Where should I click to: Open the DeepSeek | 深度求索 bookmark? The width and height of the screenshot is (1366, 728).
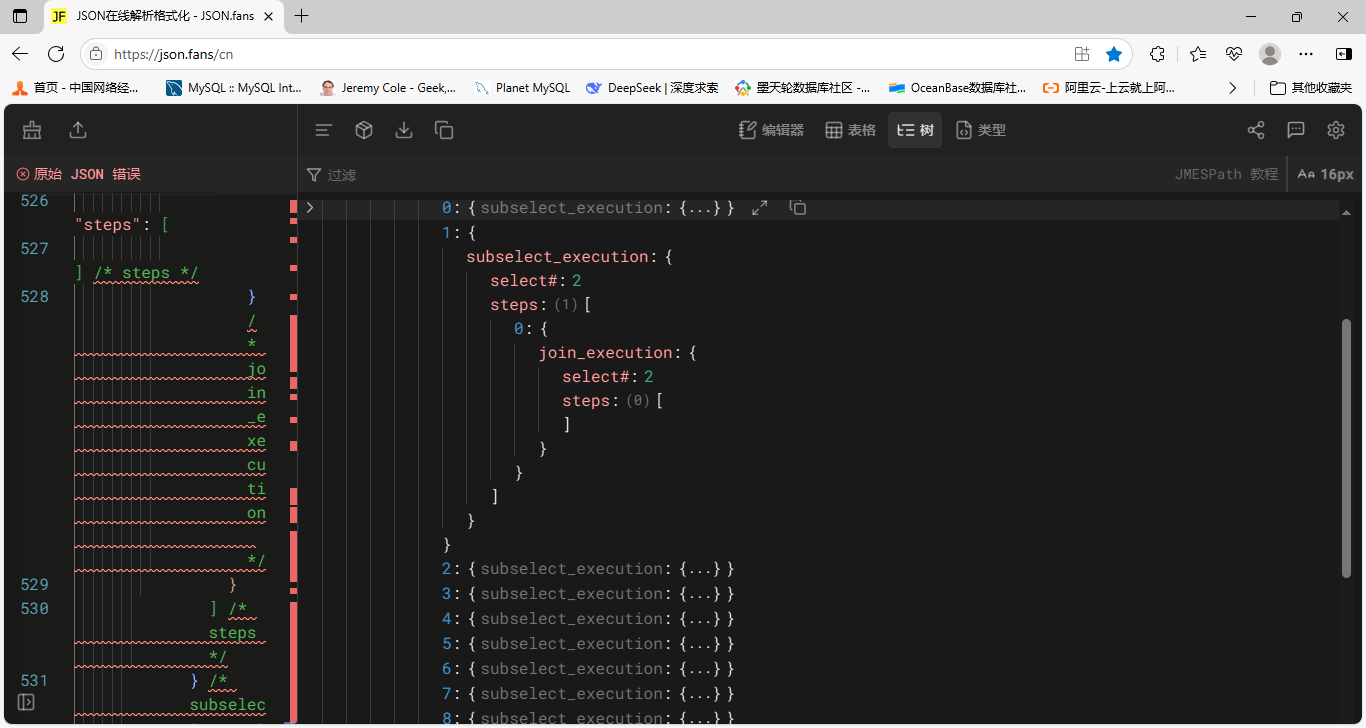(x=652, y=88)
